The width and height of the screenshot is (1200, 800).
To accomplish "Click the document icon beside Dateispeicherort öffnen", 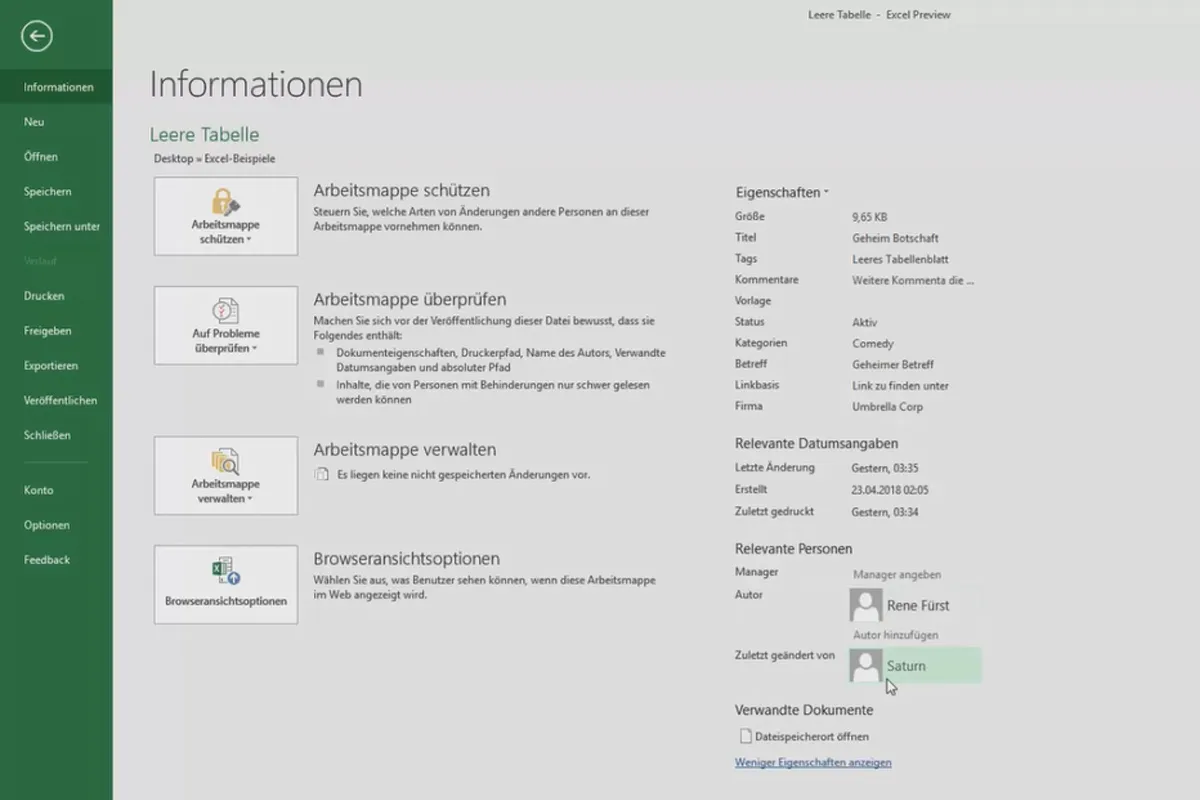I will click(745, 736).
